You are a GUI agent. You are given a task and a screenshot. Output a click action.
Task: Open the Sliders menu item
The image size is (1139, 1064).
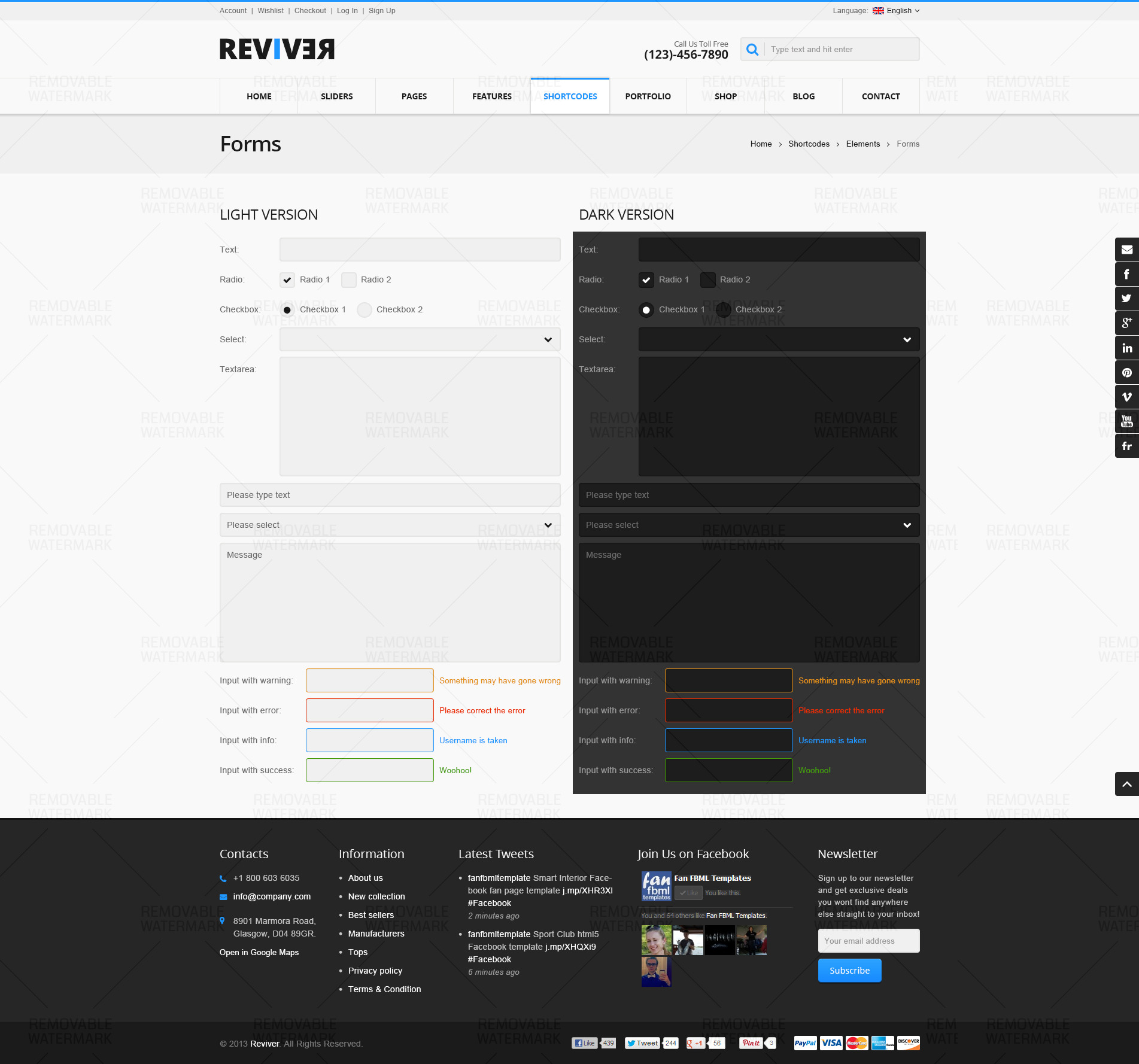pos(337,96)
